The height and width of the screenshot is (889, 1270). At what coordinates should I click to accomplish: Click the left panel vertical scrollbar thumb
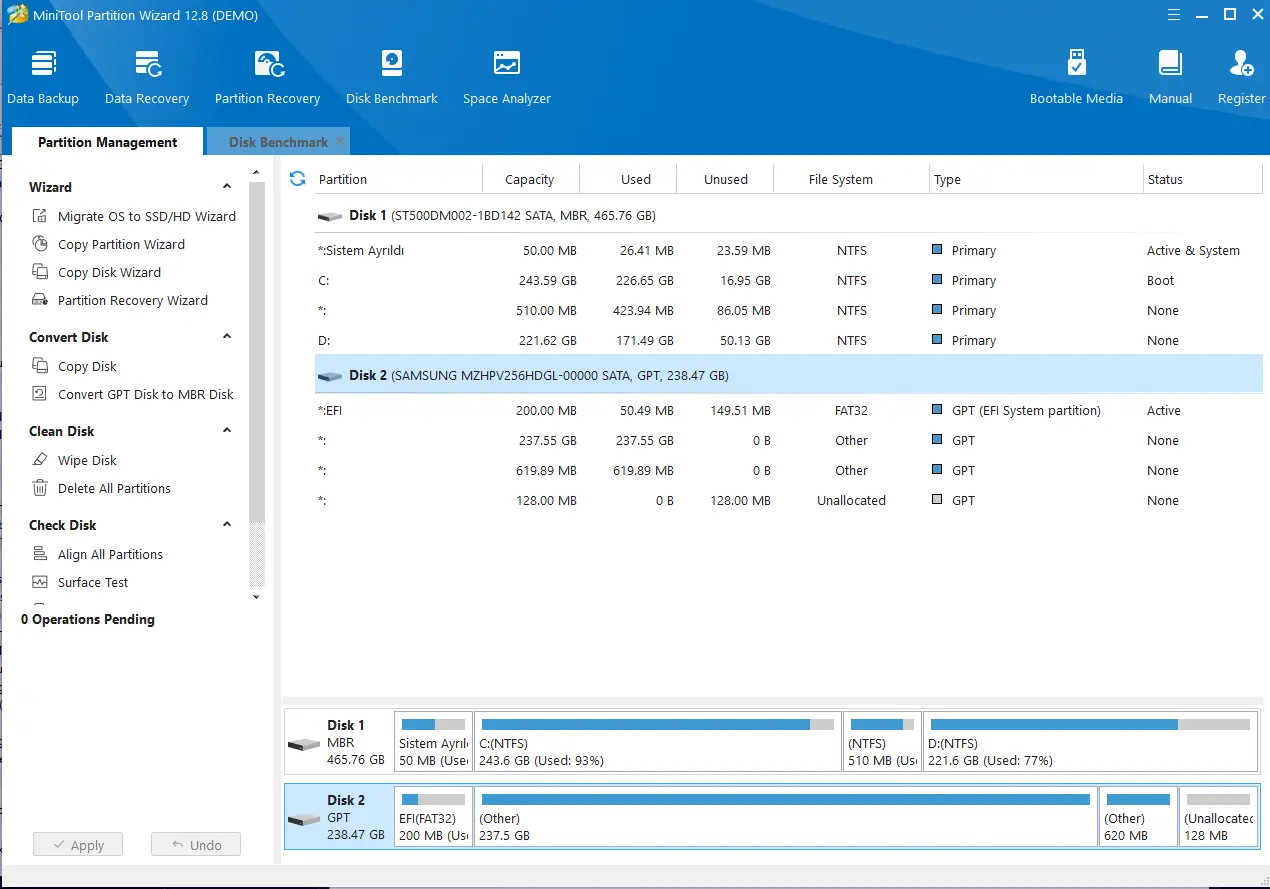256,352
